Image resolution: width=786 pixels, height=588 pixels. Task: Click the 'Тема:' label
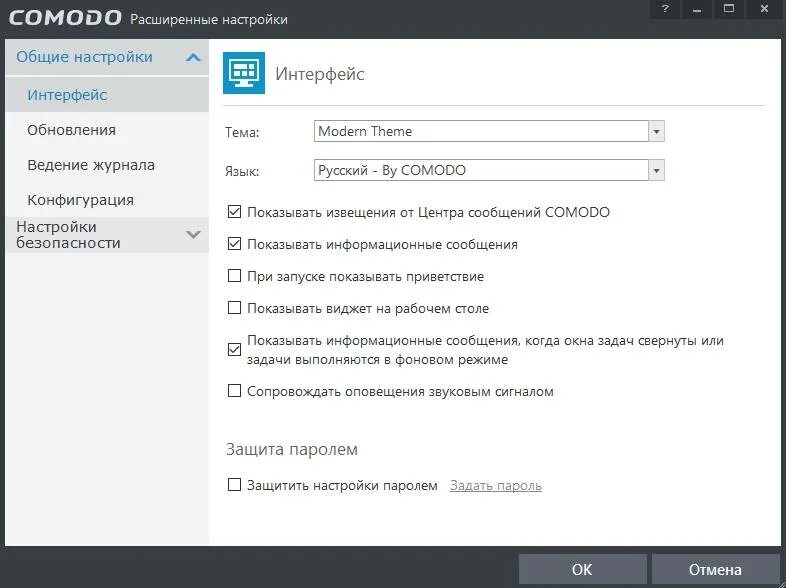click(x=242, y=132)
